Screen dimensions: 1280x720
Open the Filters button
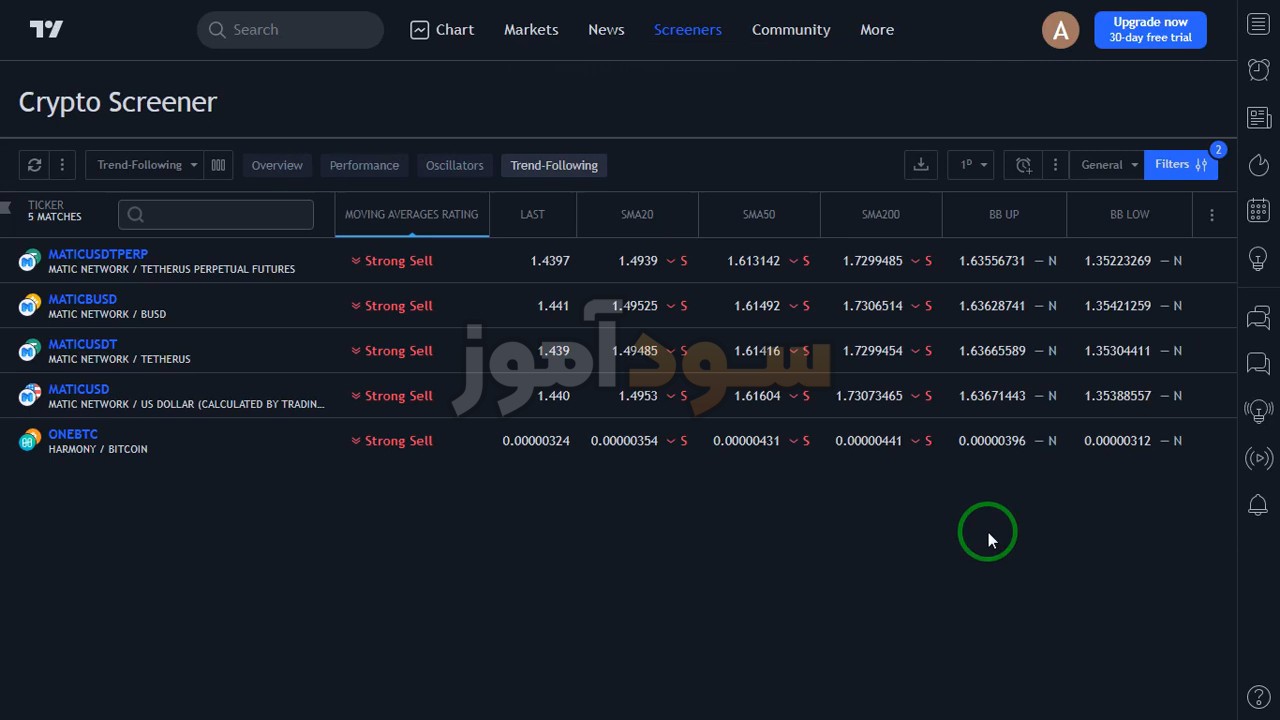coord(1181,165)
